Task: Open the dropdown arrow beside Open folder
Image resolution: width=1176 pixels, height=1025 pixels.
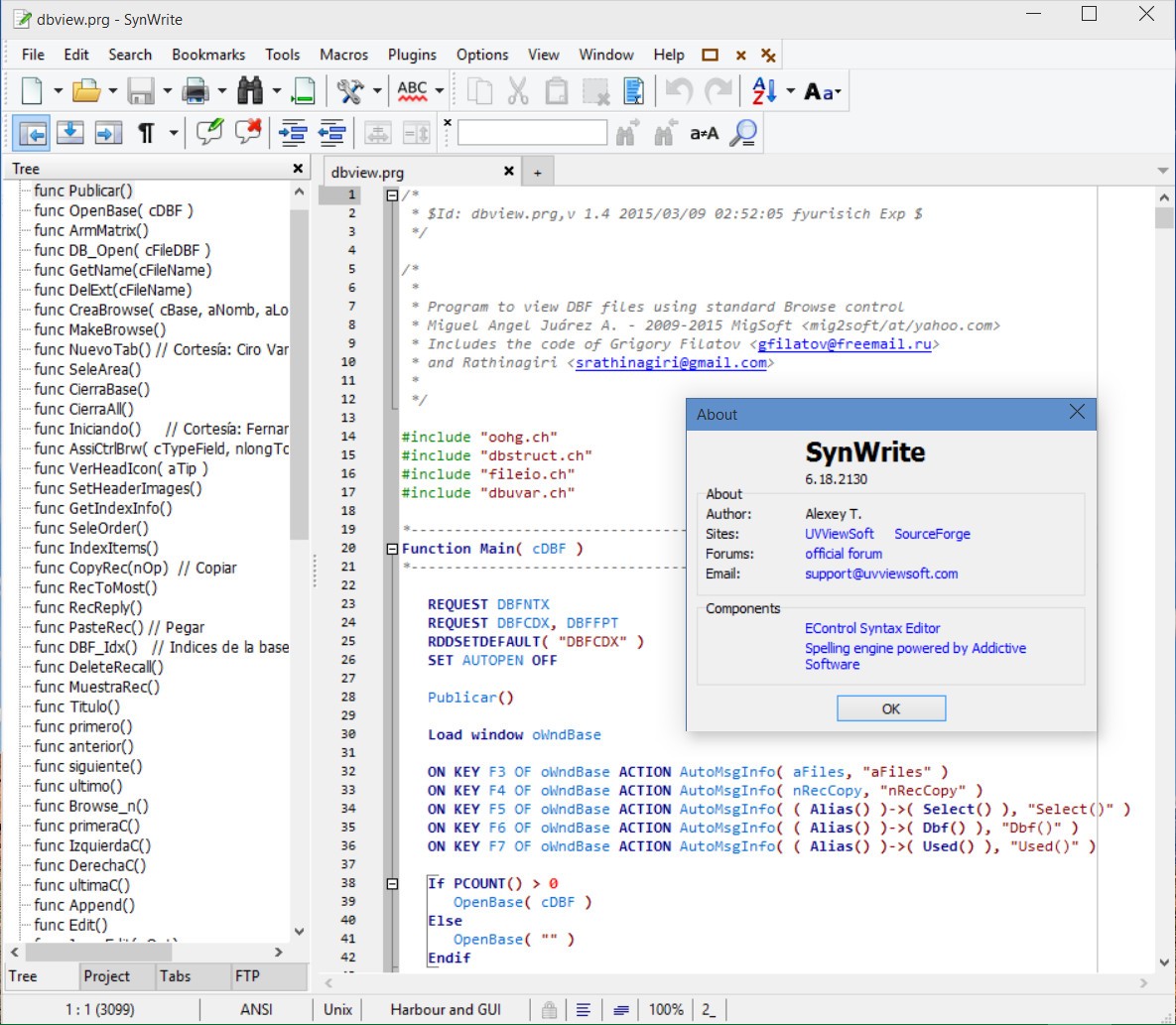Action: pyautogui.click(x=113, y=91)
